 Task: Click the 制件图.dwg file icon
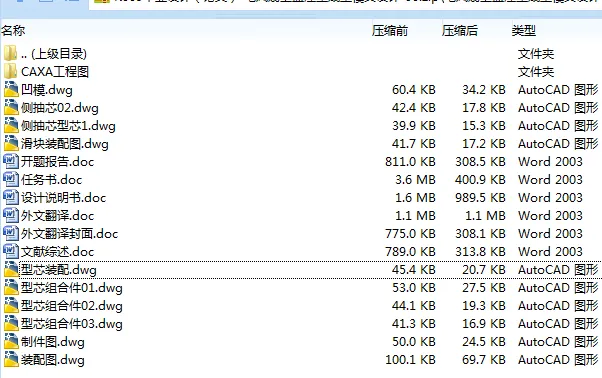tap(11, 342)
